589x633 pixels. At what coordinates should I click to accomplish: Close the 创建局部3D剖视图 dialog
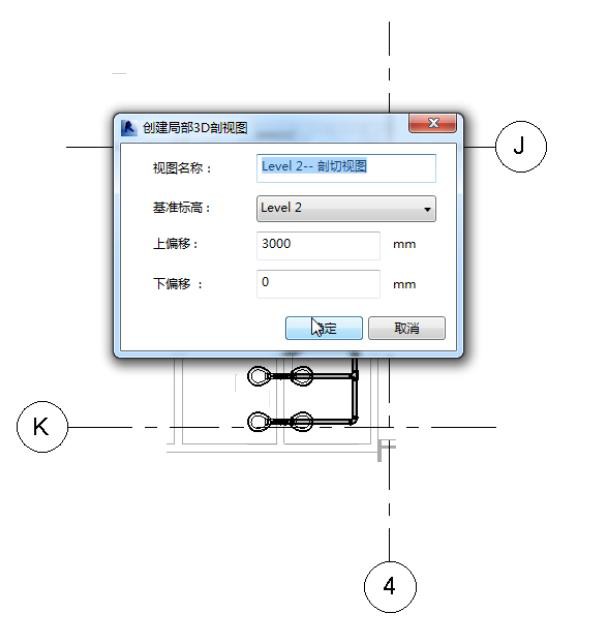click(x=433, y=123)
